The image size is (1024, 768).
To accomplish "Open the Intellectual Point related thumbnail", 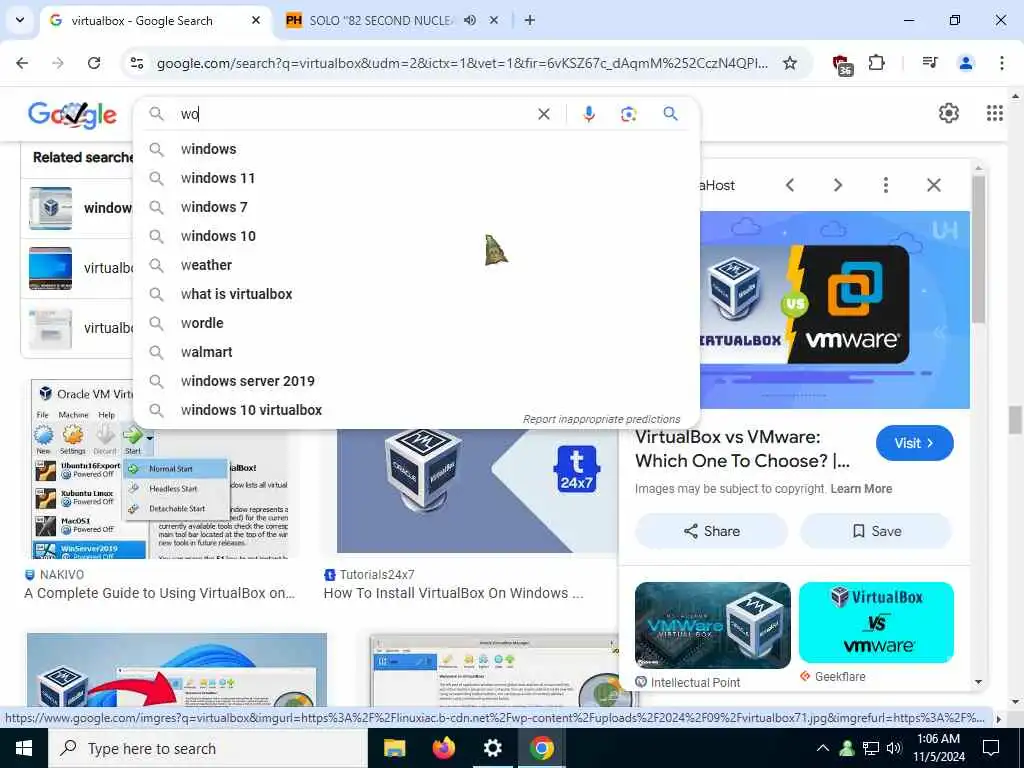I will (x=712, y=625).
